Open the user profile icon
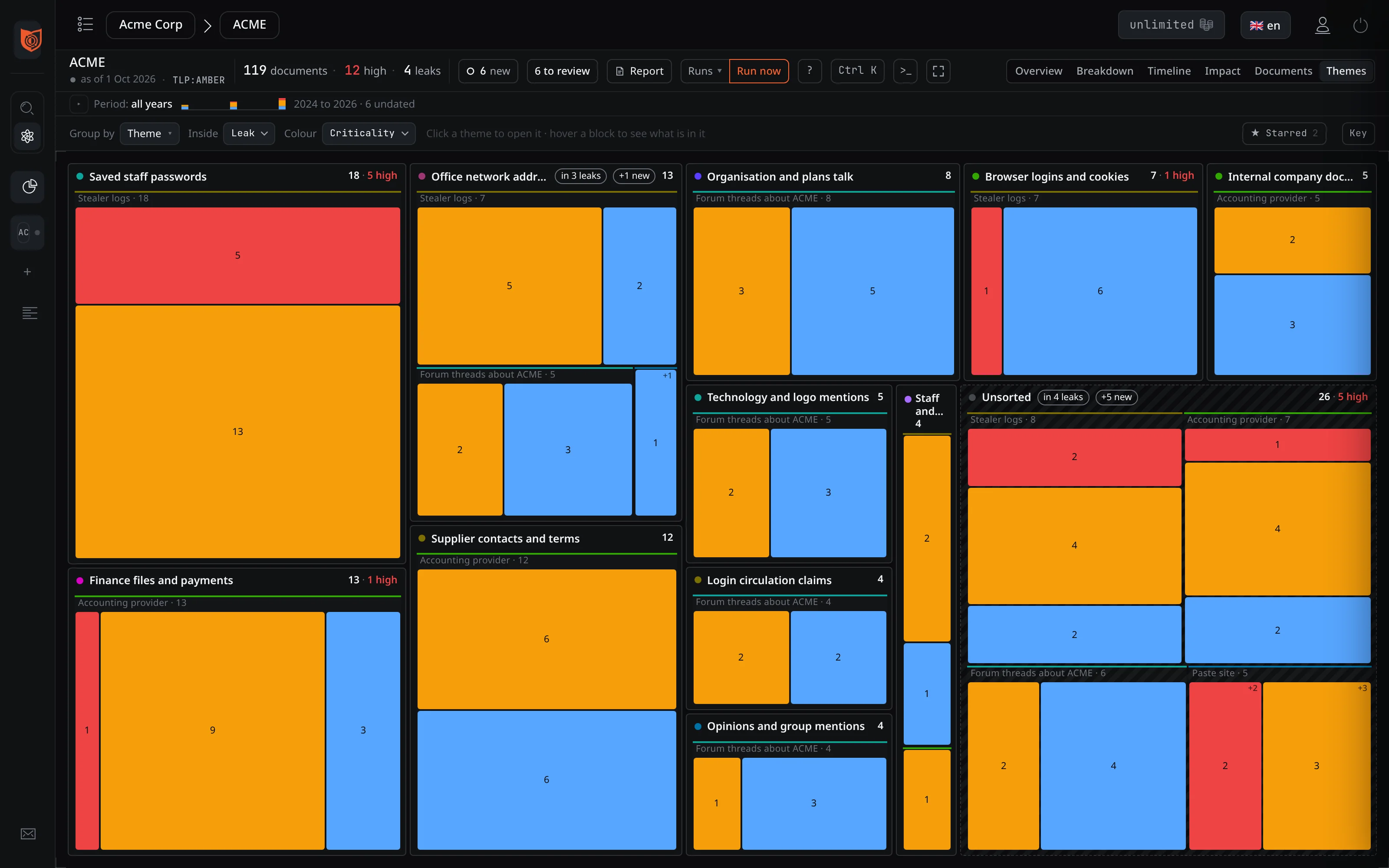This screenshot has width=1389, height=868. (x=1323, y=25)
